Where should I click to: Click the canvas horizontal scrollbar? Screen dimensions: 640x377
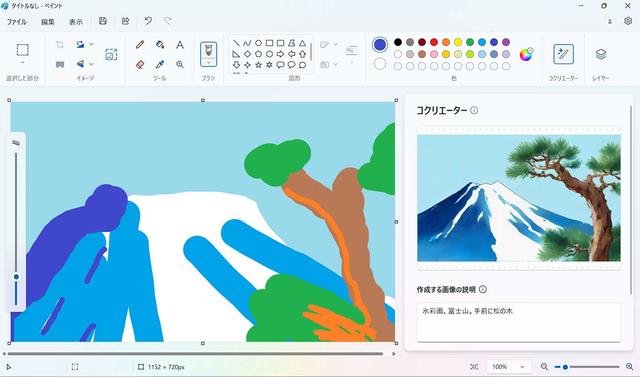point(195,354)
